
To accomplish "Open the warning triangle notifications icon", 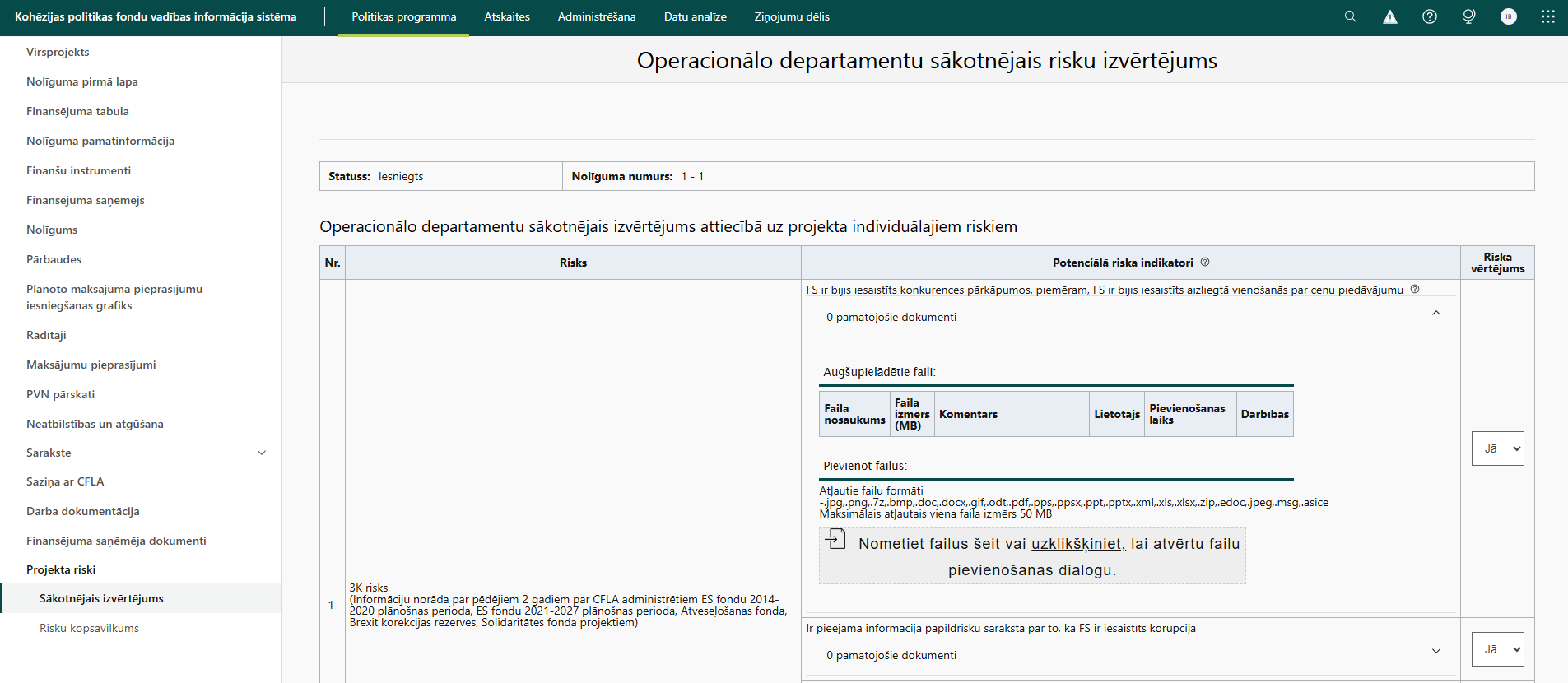I will [1390, 16].
